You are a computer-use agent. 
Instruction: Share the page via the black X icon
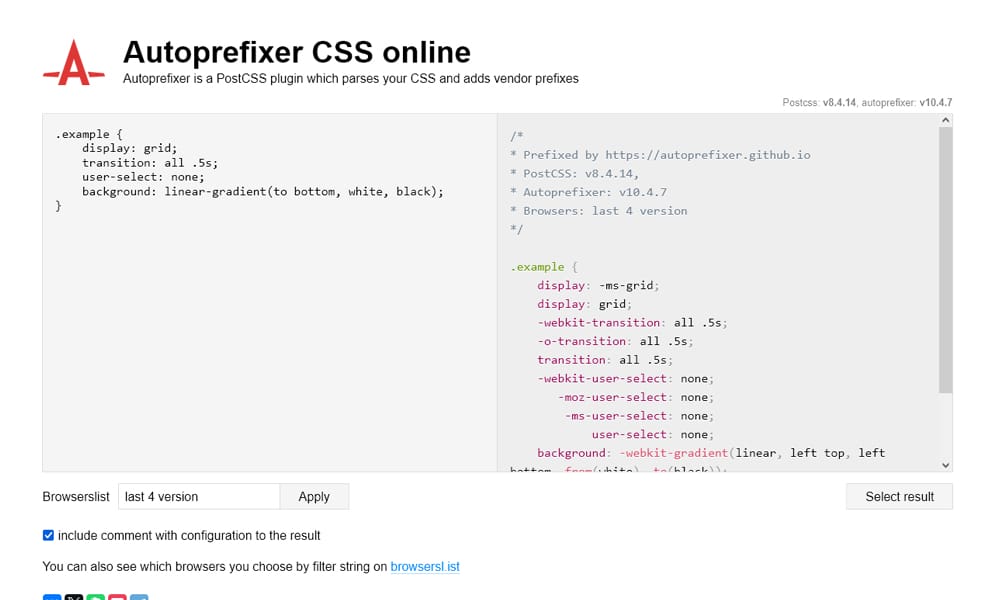[74, 597]
